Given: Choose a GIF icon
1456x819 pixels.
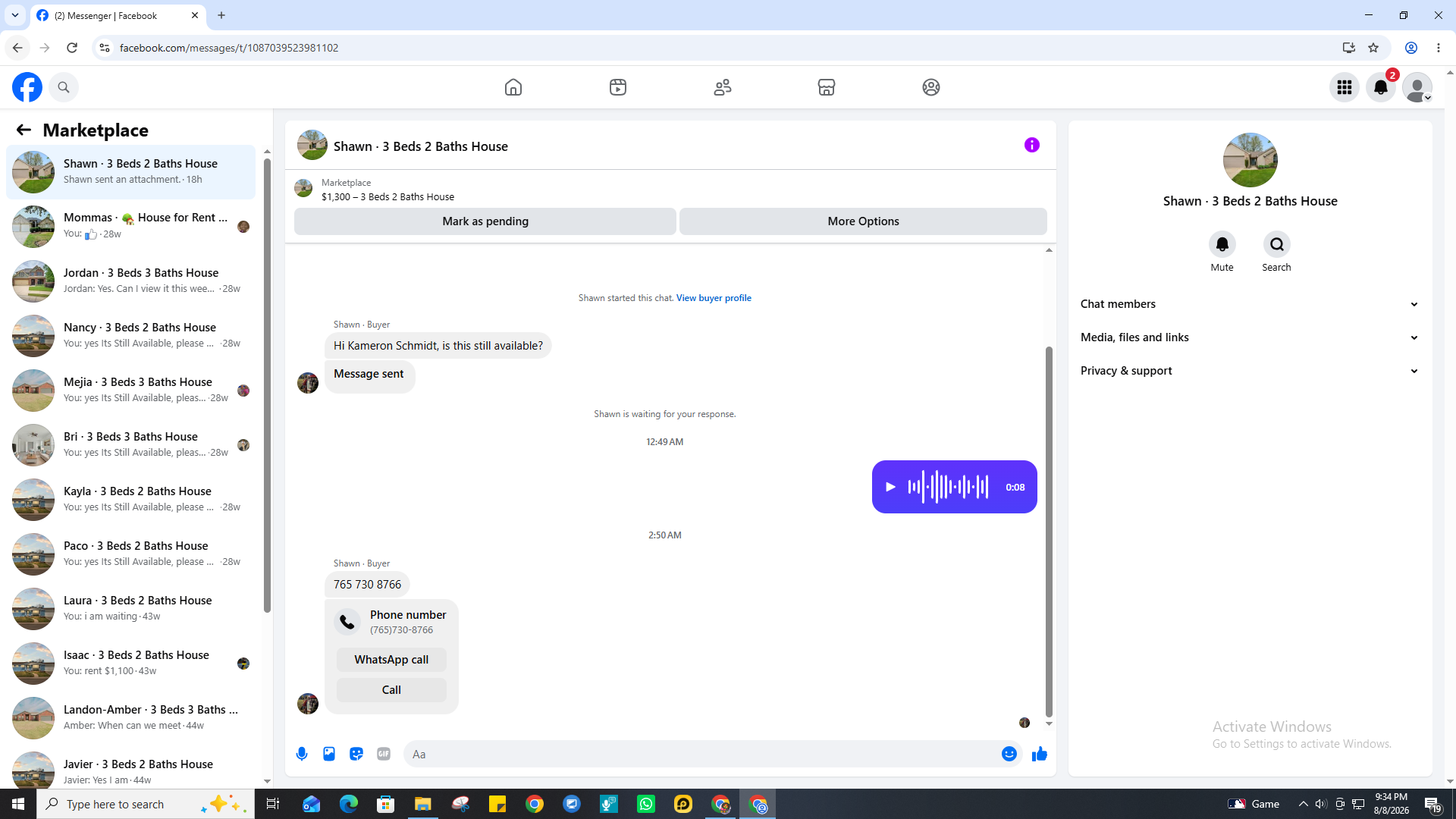Looking at the screenshot, I should point(384,754).
